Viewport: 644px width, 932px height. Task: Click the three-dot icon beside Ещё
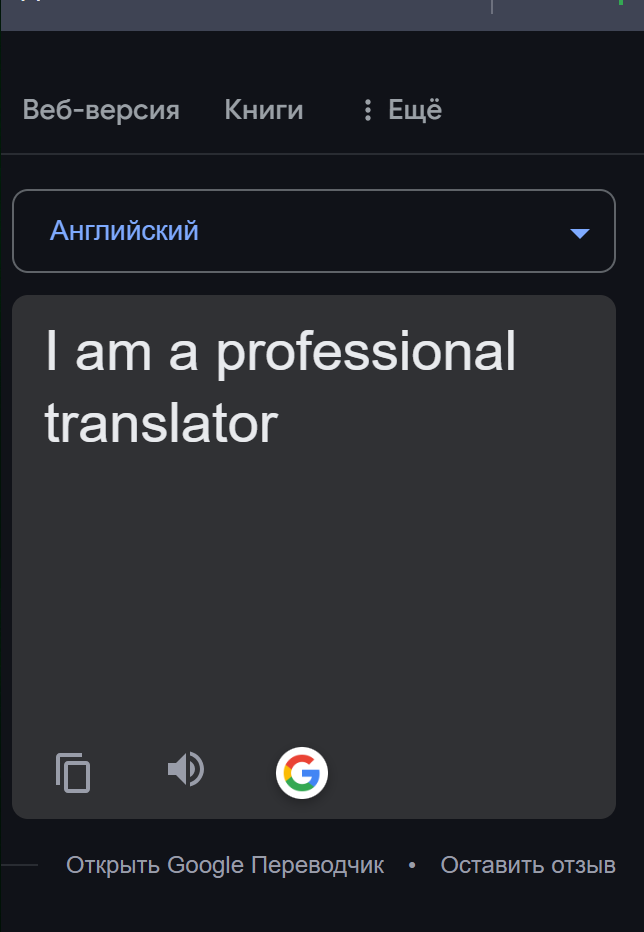click(368, 110)
